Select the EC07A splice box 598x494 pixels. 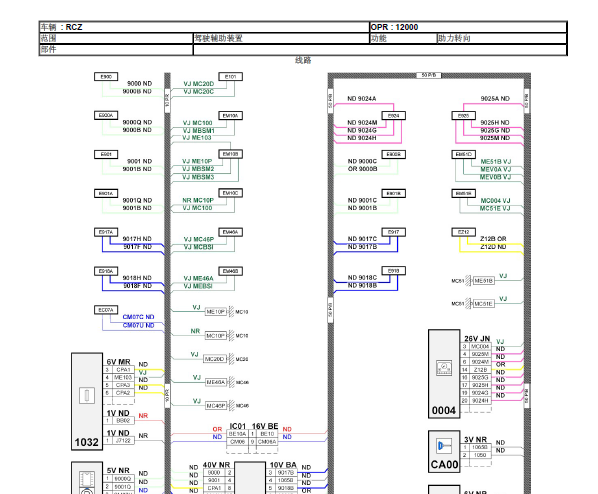tap(106, 310)
